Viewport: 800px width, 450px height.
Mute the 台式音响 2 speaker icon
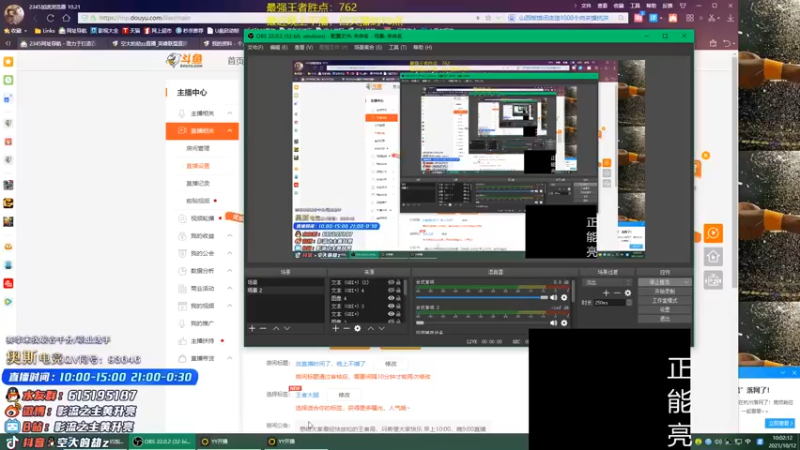[554, 322]
